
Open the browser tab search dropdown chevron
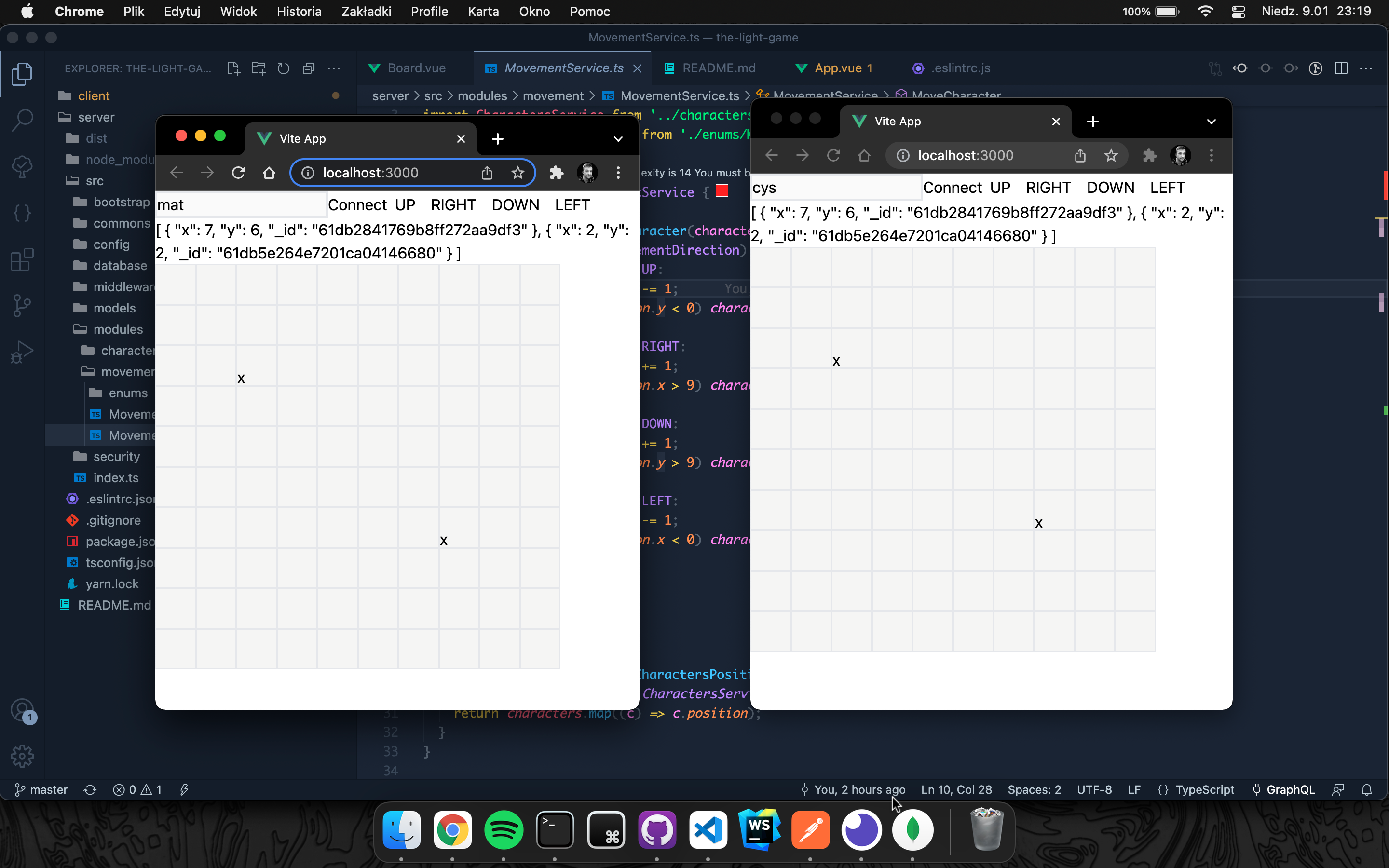click(x=618, y=139)
